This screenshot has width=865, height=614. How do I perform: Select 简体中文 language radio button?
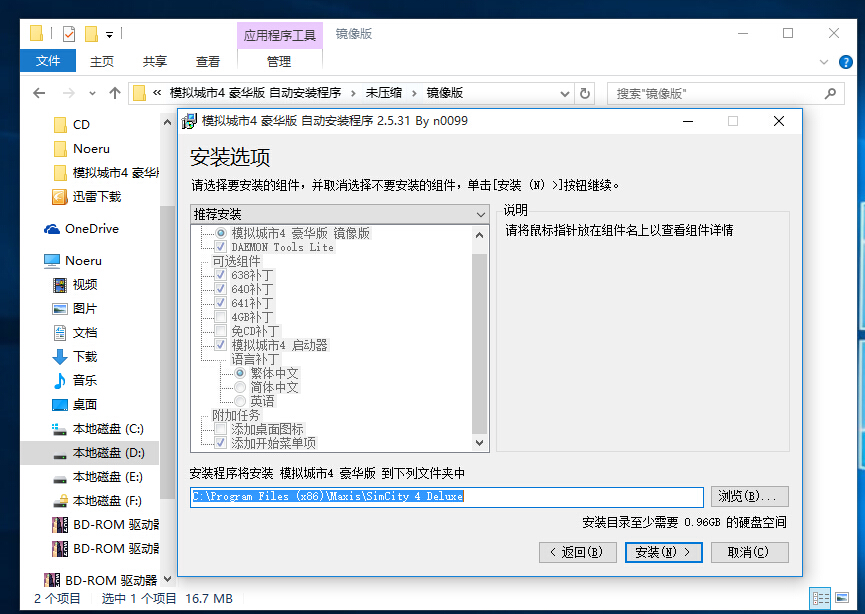tap(240, 387)
